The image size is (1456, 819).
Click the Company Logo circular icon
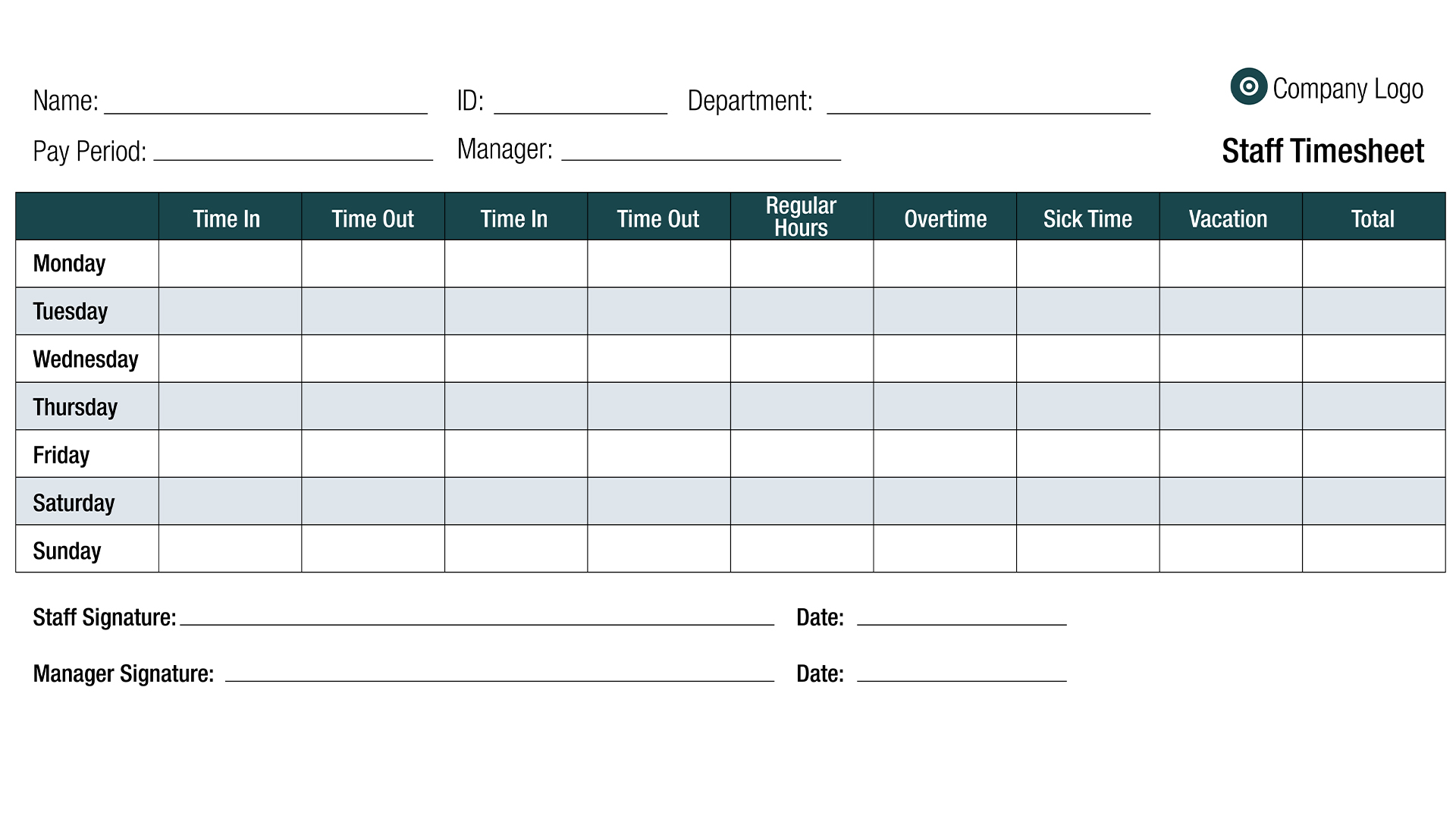[1248, 86]
